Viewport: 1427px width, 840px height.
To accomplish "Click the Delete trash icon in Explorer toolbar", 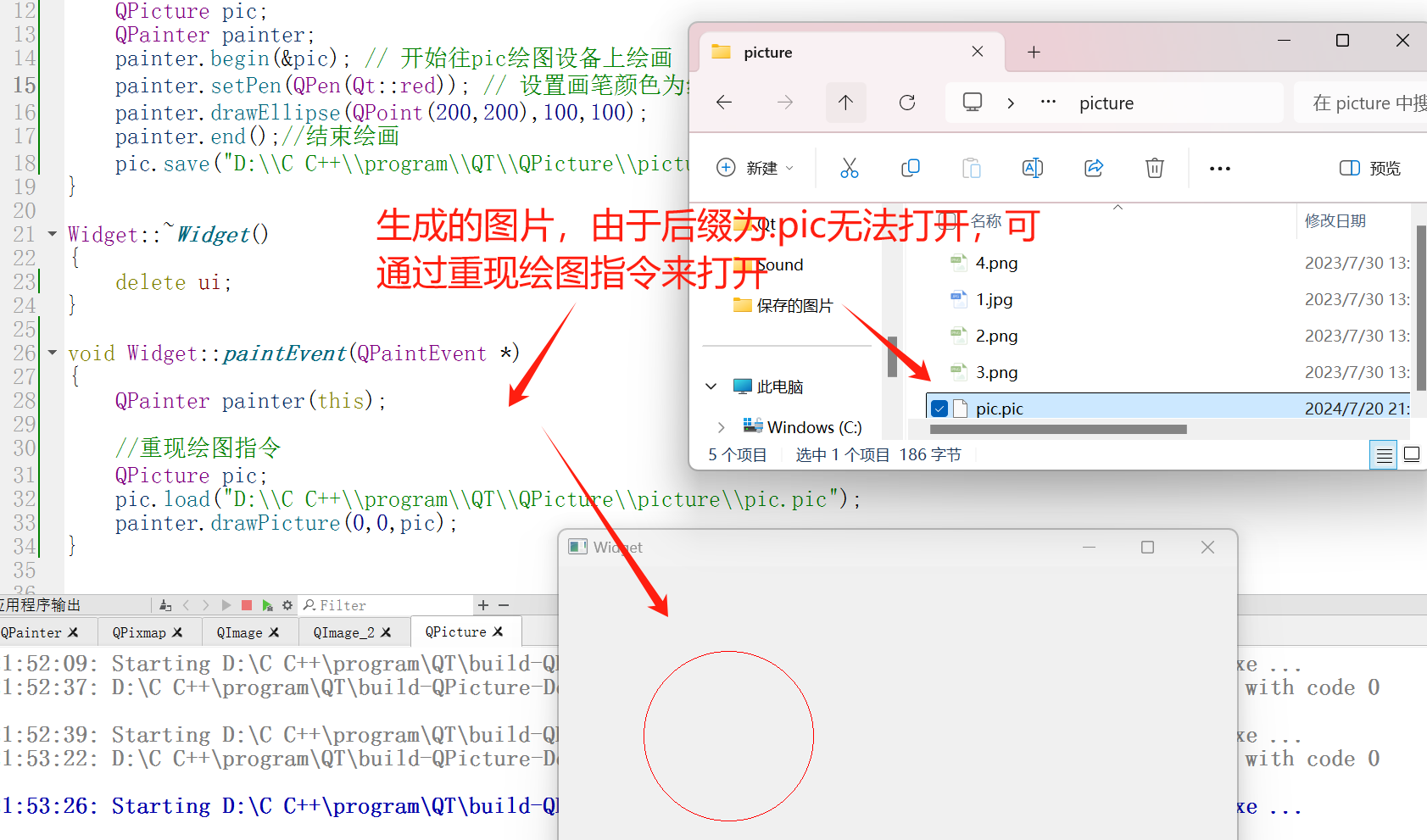I will pos(1154,168).
